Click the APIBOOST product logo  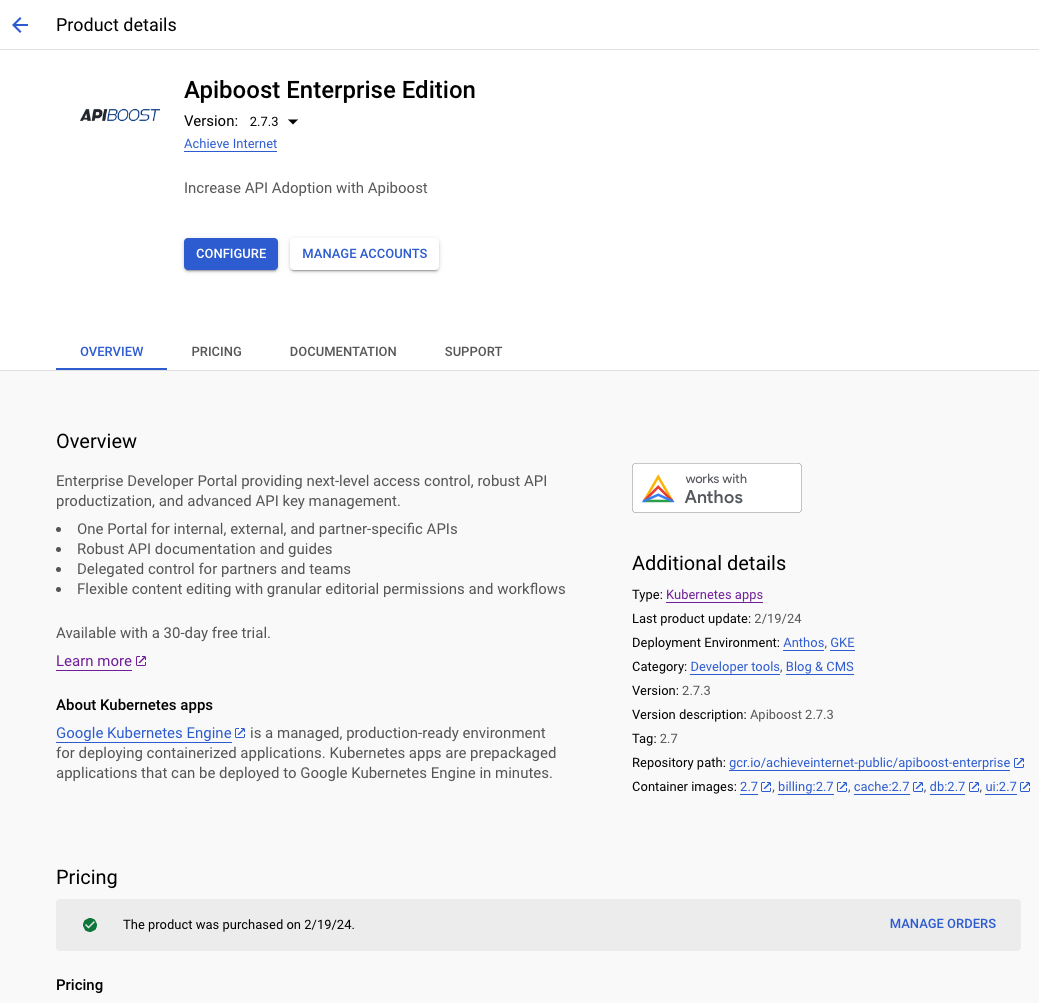(x=119, y=115)
